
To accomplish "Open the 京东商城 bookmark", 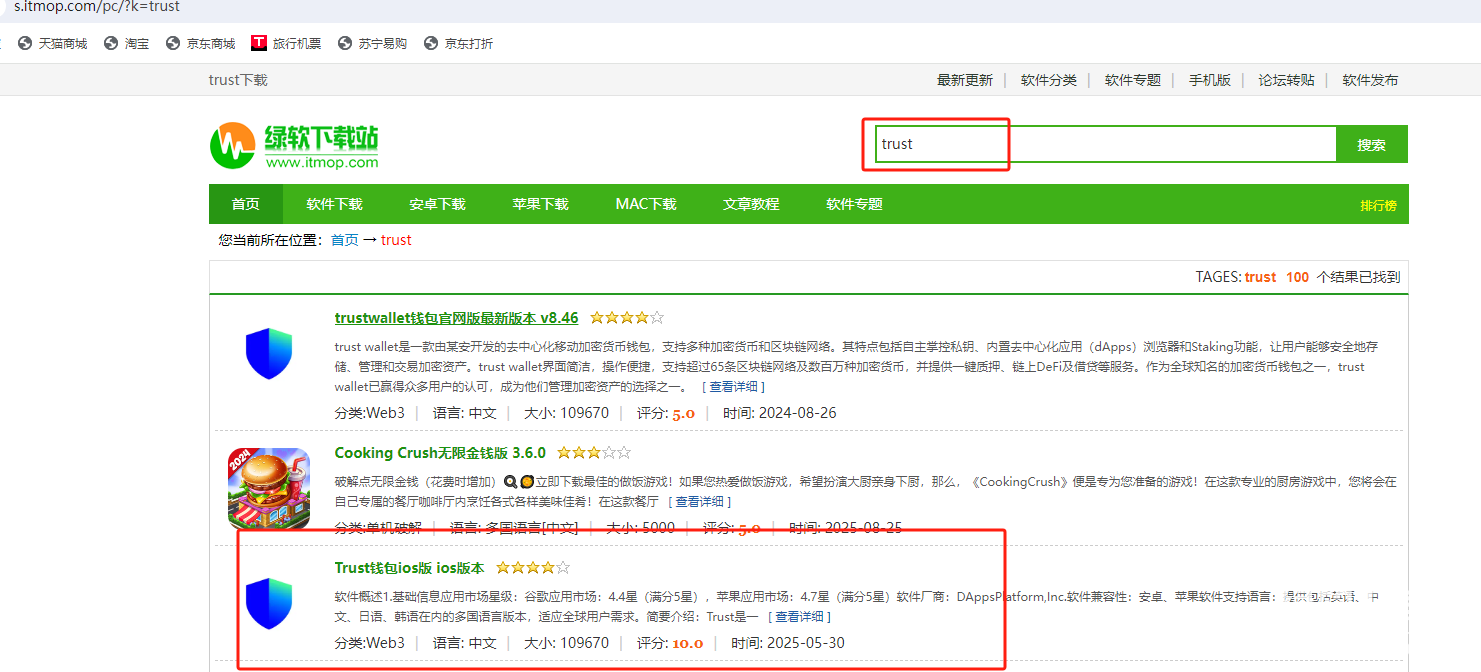I will pyautogui.click(x=202, y=44).
